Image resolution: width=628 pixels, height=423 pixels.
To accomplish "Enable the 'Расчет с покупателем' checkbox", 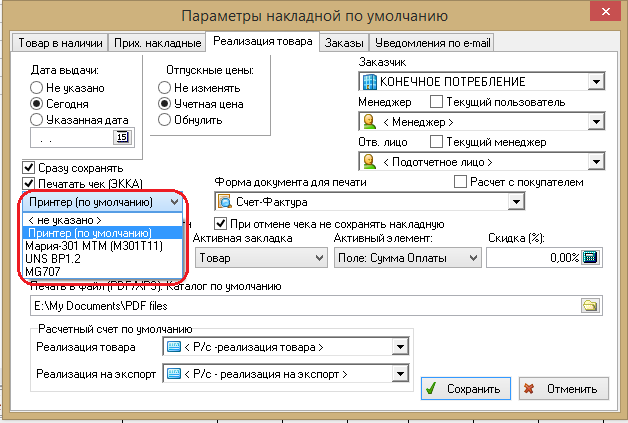I will click(489, 182).
